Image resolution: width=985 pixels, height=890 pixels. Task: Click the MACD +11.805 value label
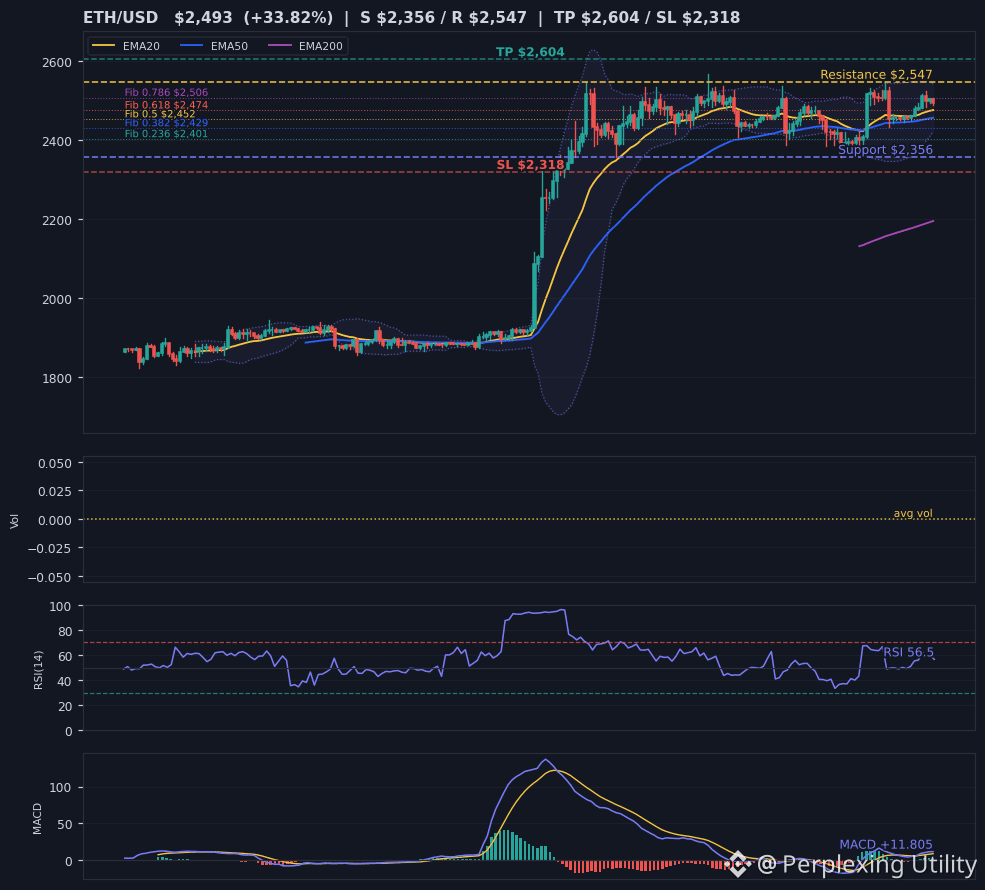(886, 844)
